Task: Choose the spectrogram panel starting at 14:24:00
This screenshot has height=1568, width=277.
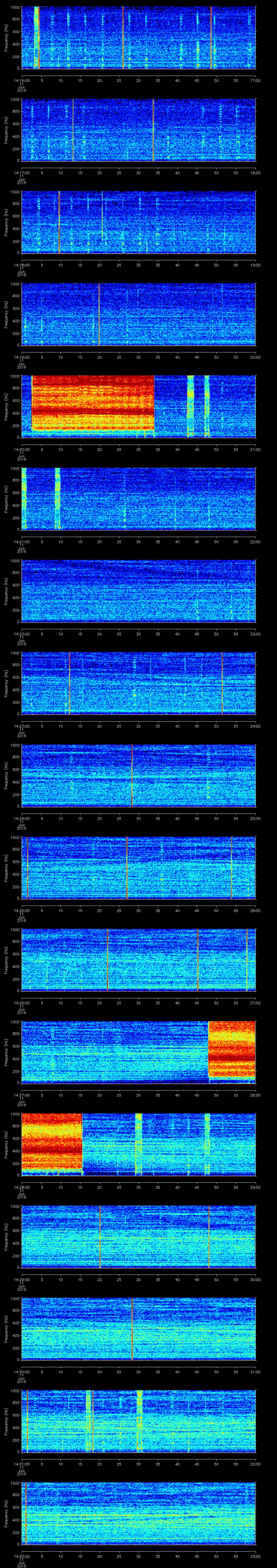Action: pos(138,776)
